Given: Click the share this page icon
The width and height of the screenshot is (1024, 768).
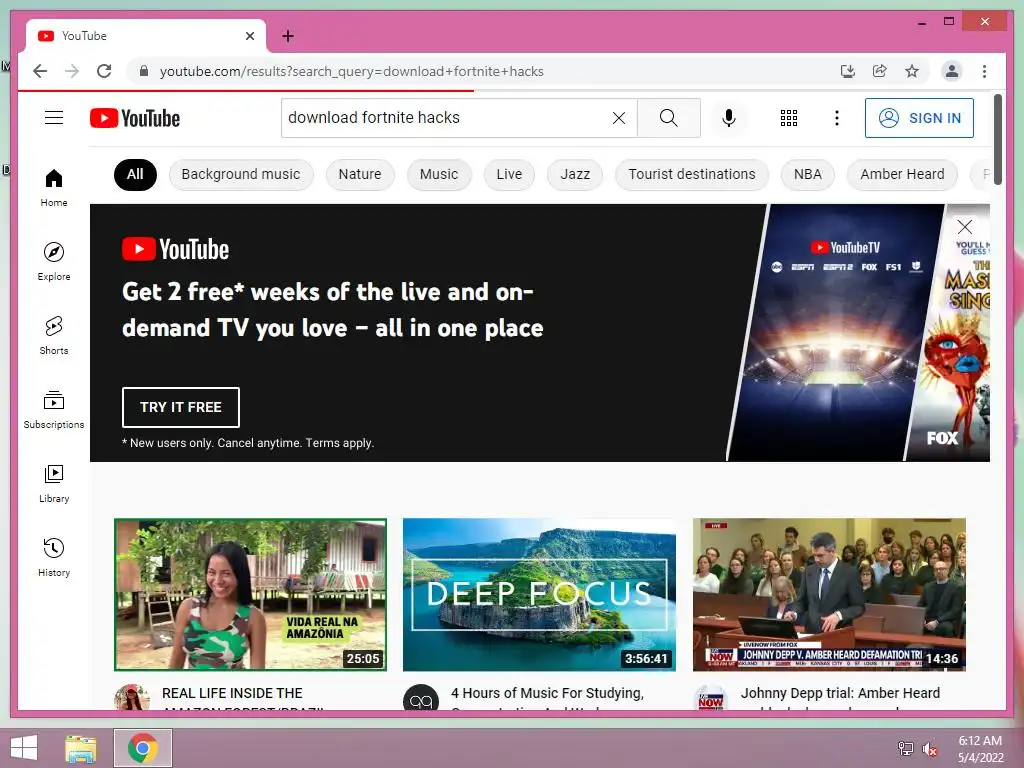Looking at the screenshot, I should [x=880, y=71].
